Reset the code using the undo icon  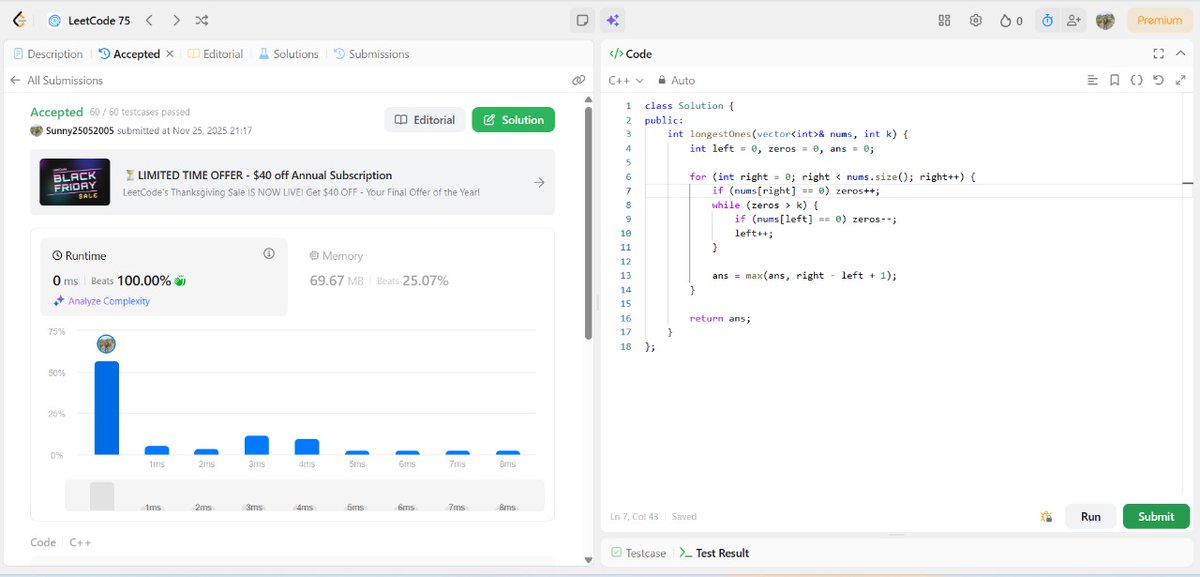(x=1159, y=80)
